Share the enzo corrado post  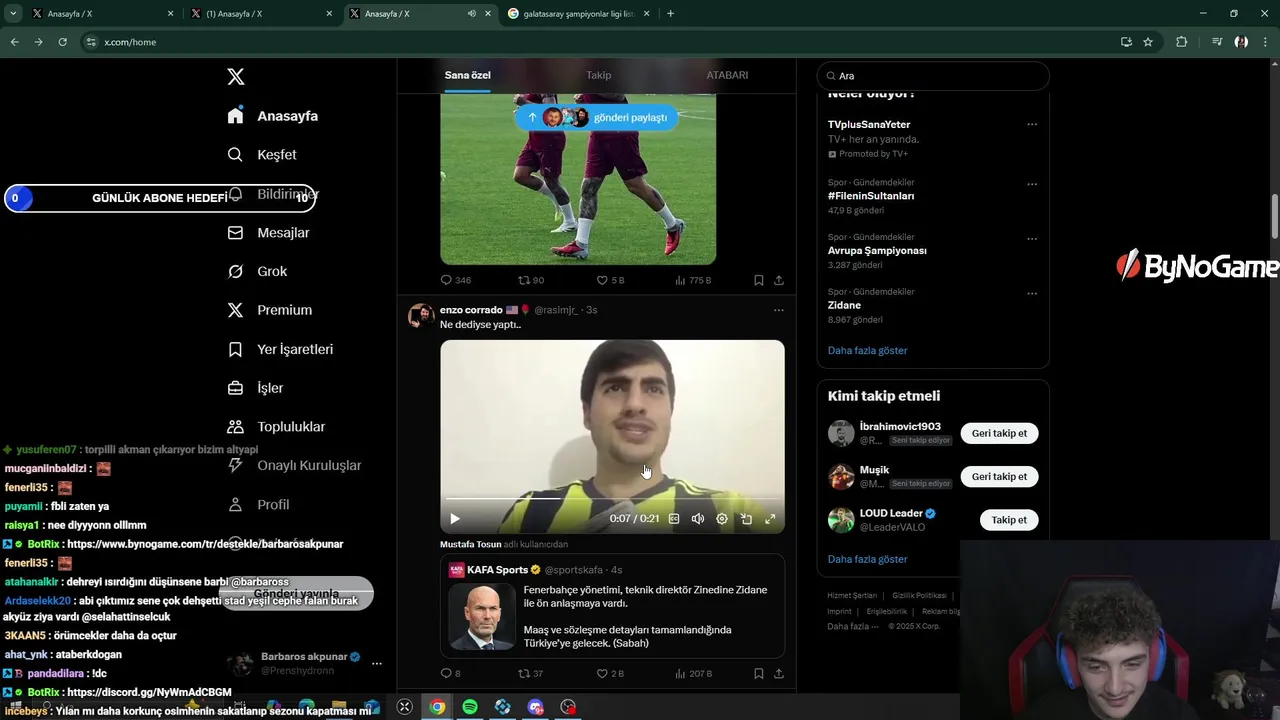click(x=779, y=674)
